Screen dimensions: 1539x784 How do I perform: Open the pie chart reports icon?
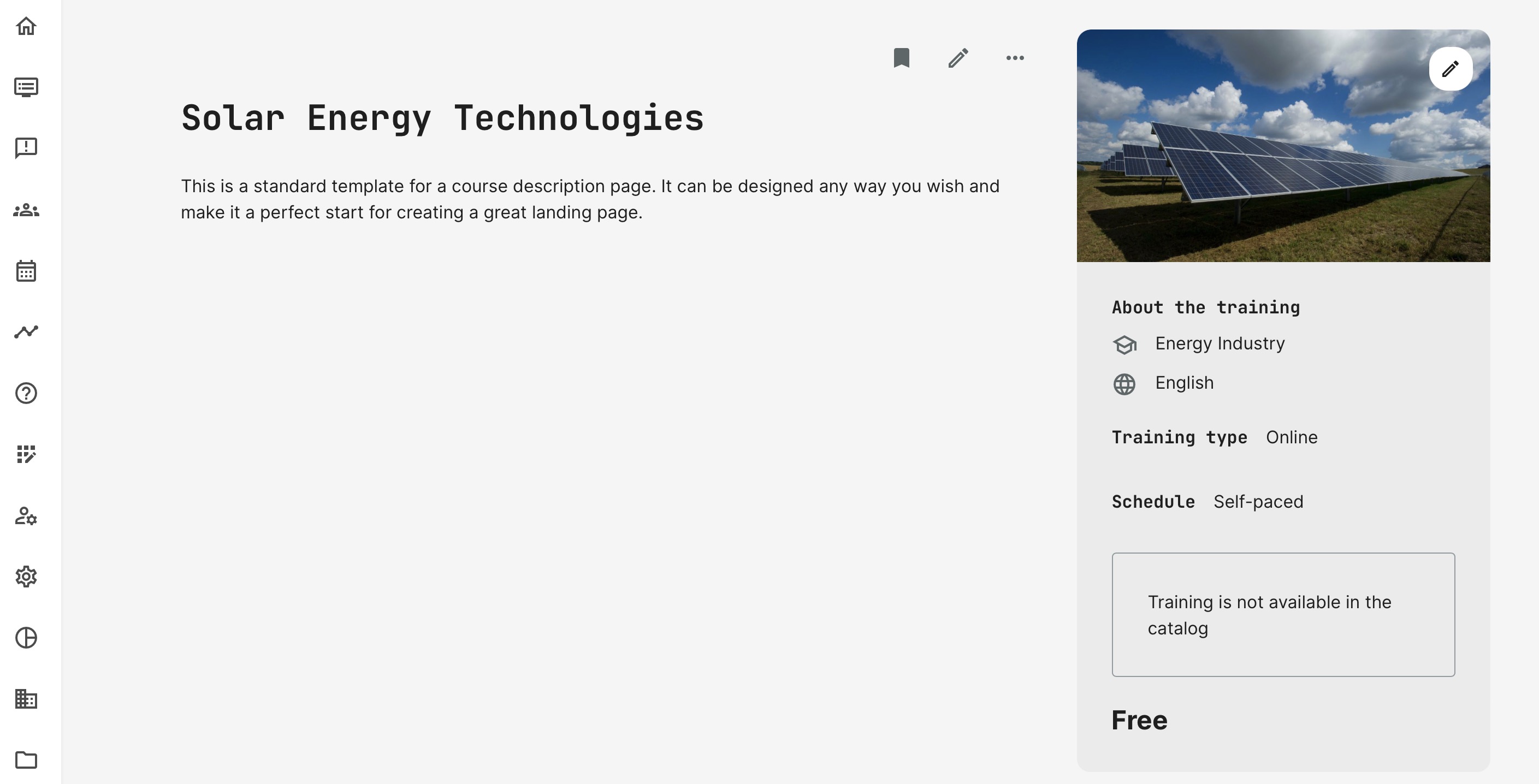26,638
